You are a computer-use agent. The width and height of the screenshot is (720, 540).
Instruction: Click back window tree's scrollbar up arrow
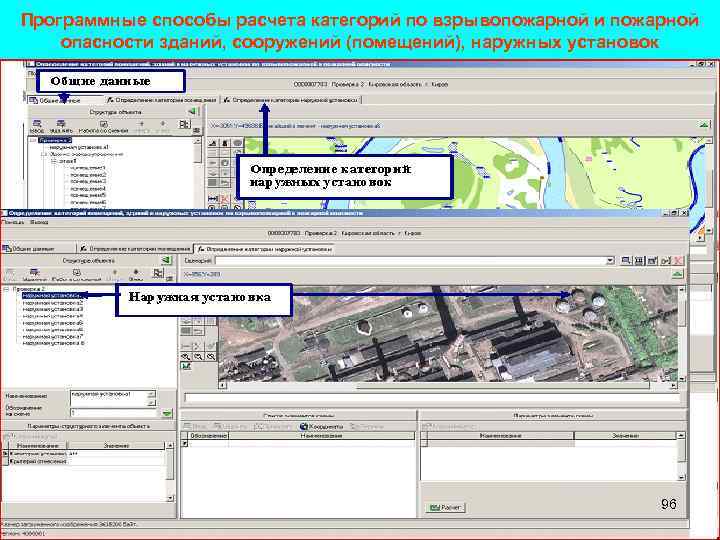pos(197,141)
